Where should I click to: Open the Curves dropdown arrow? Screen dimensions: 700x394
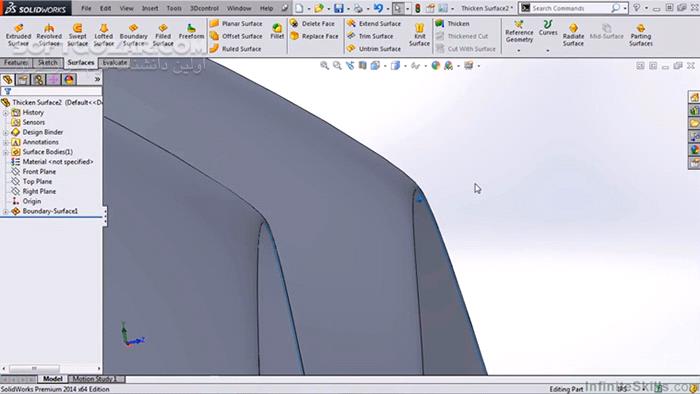(x=548, y=50)
